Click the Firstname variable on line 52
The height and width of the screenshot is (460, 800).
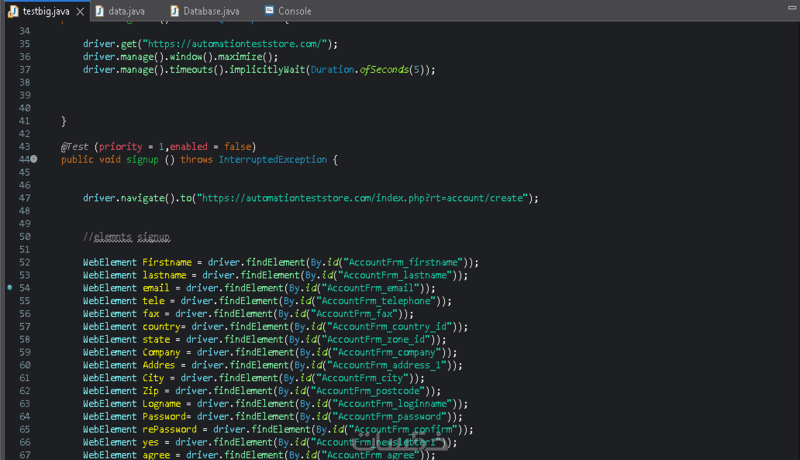point(167,262)
